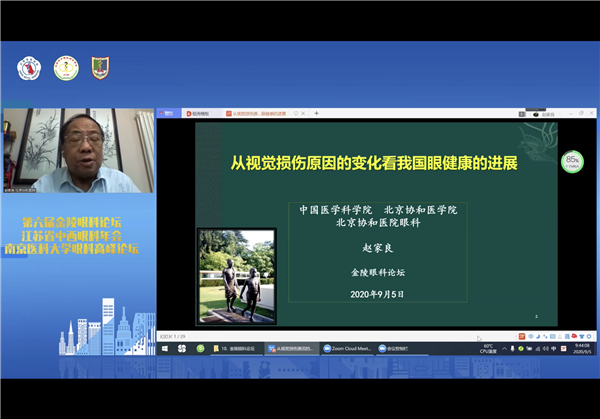The width and height of the screenshot is (600, 419).
Task: Click the CPU temperature 60°C readout
Action: pos(488,349)
